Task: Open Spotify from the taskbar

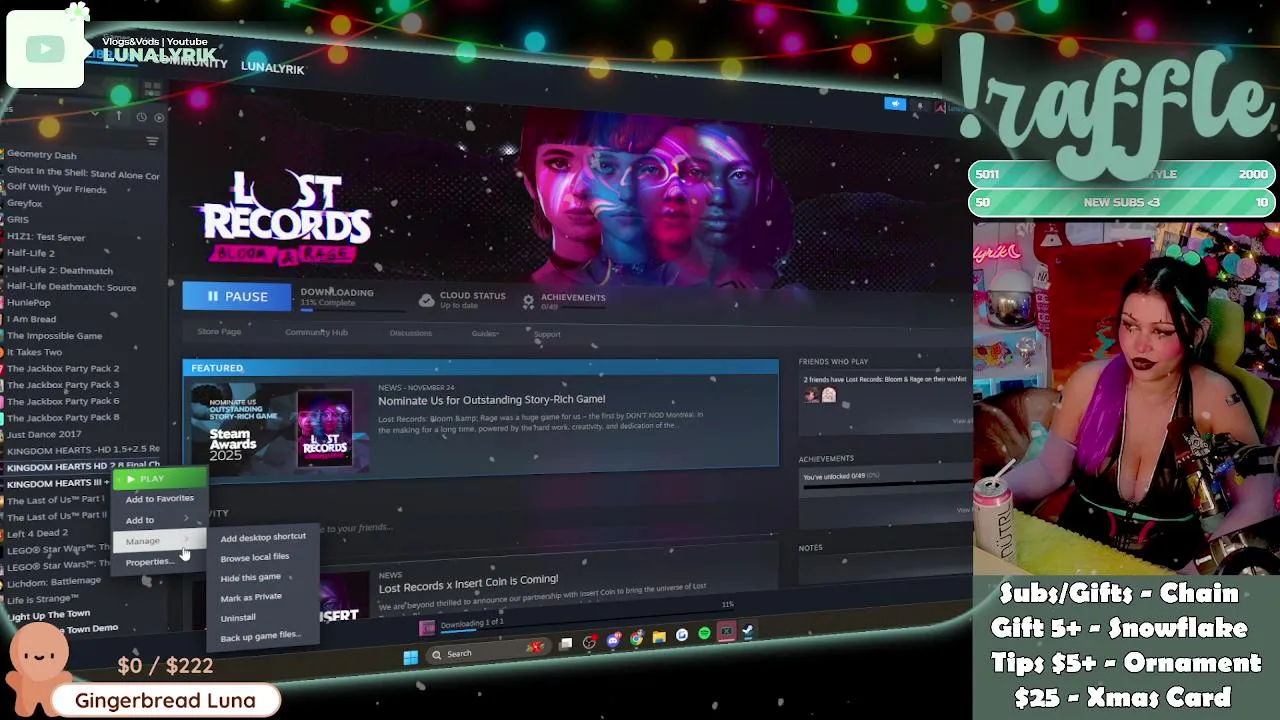Action: pyautogui.click(x=704, y=633)
